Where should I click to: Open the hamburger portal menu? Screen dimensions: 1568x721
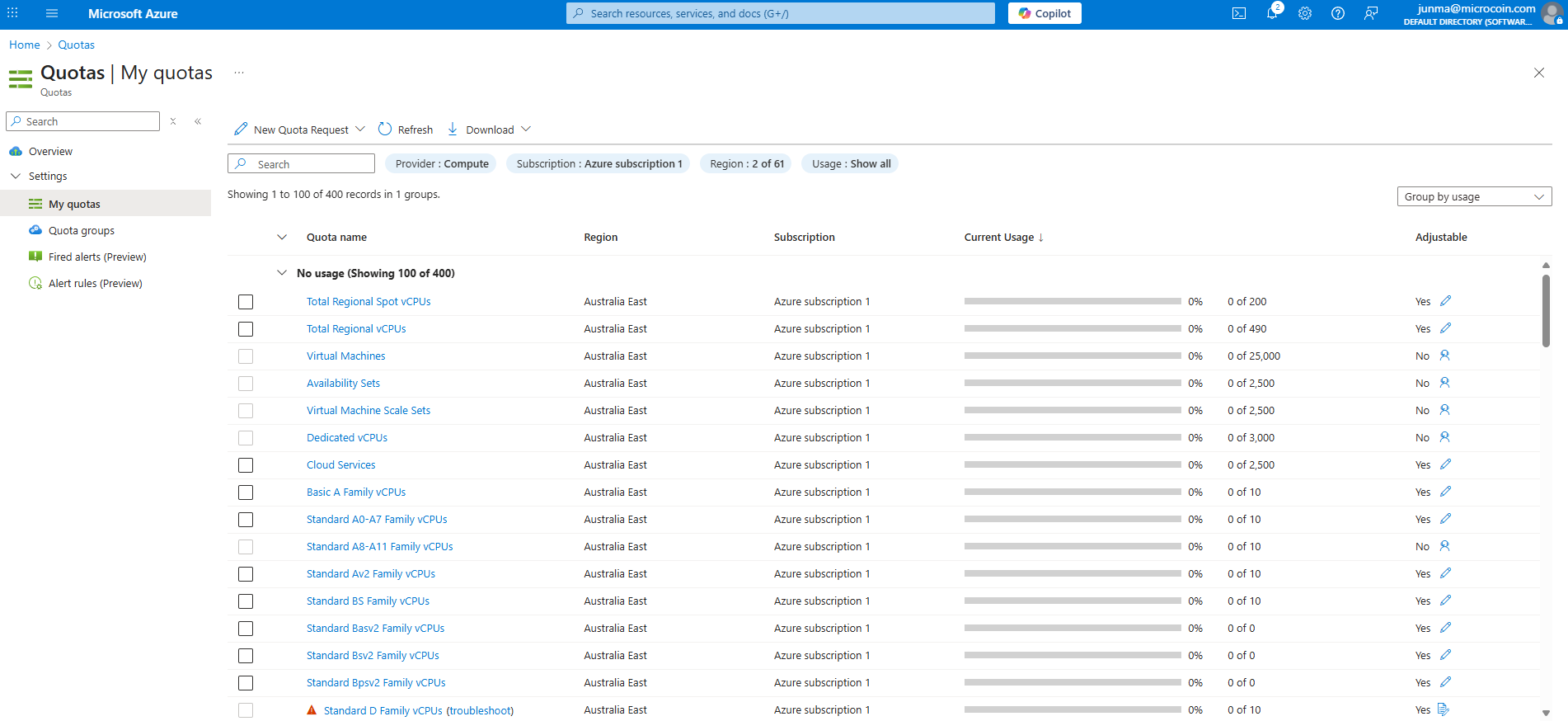click(x=52, y=13)
